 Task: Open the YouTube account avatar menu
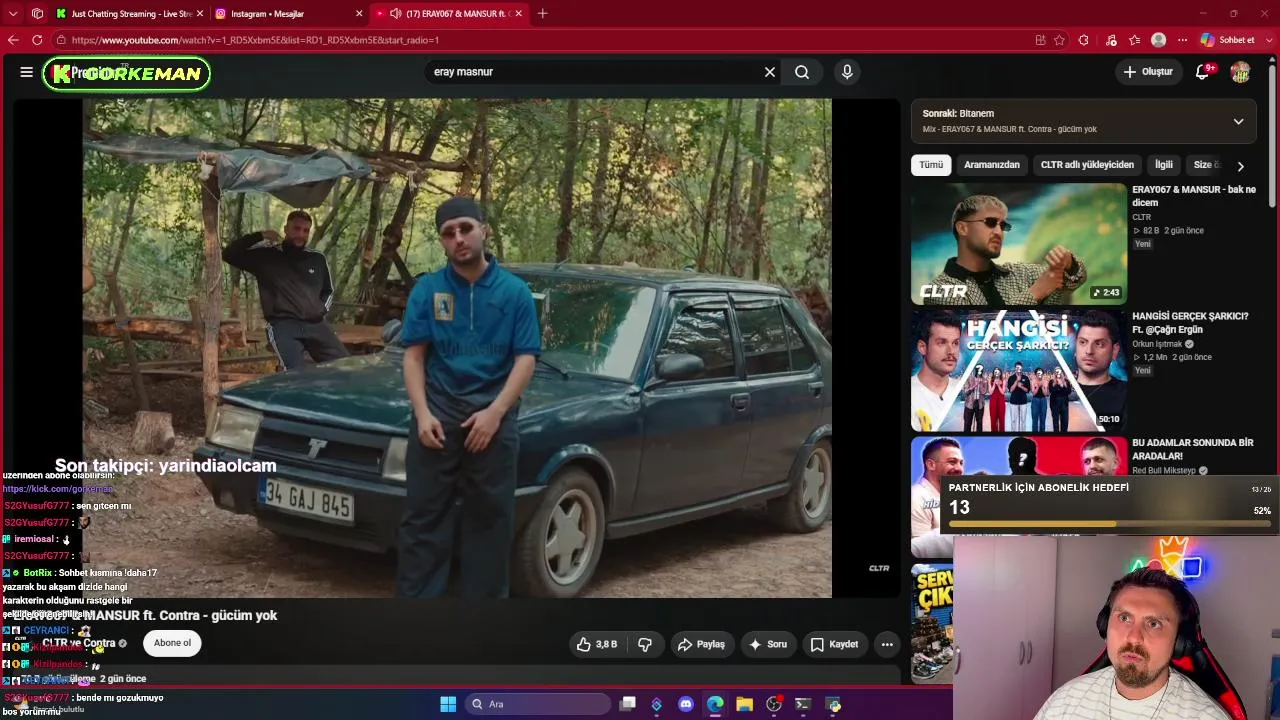1240,72
